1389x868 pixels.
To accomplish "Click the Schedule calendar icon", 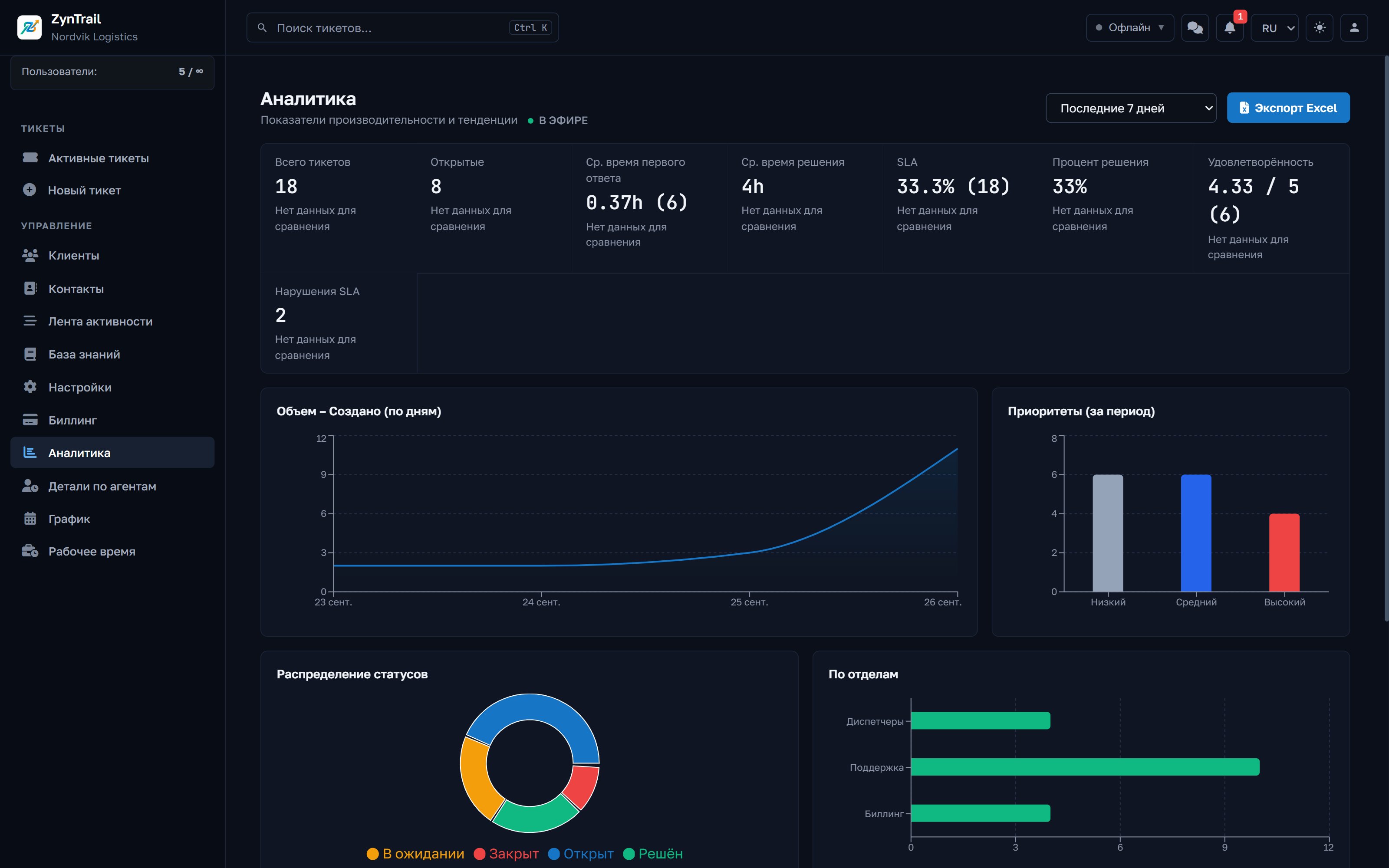I will click(x=30, y=519).
